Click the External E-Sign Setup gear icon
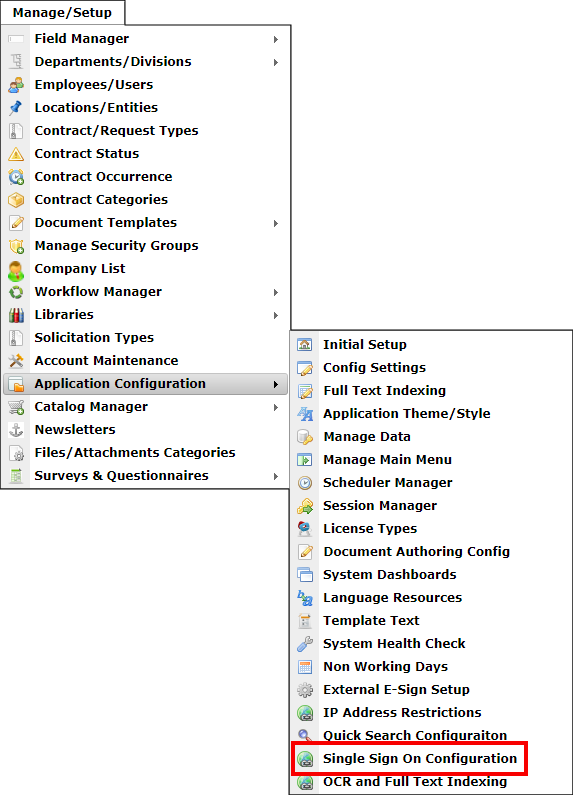The image size is (573, 795). click(305, 690)
